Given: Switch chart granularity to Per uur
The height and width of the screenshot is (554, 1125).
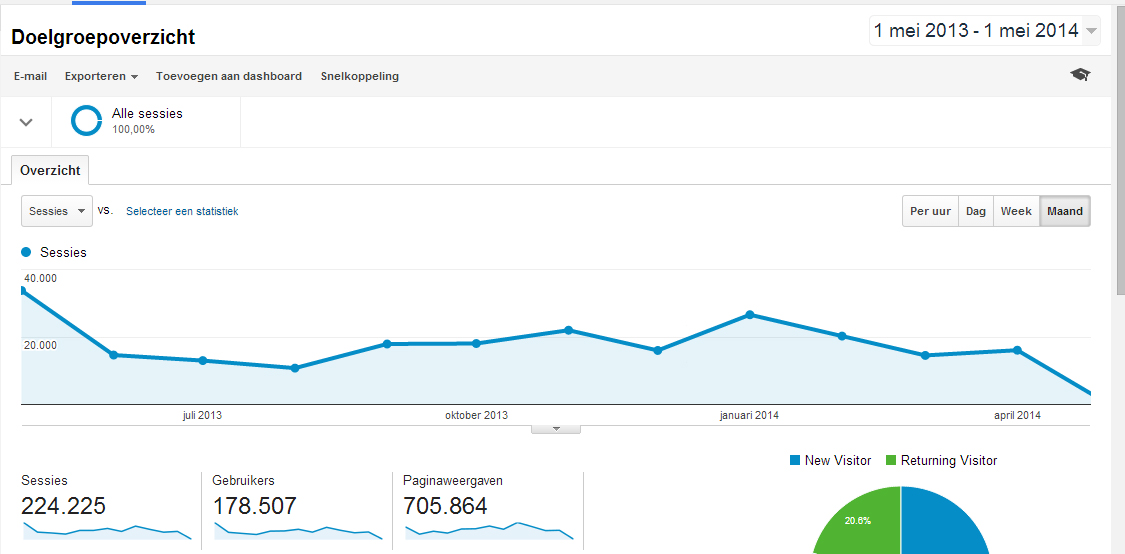Looking at the screenshot, I should (931, 211).
